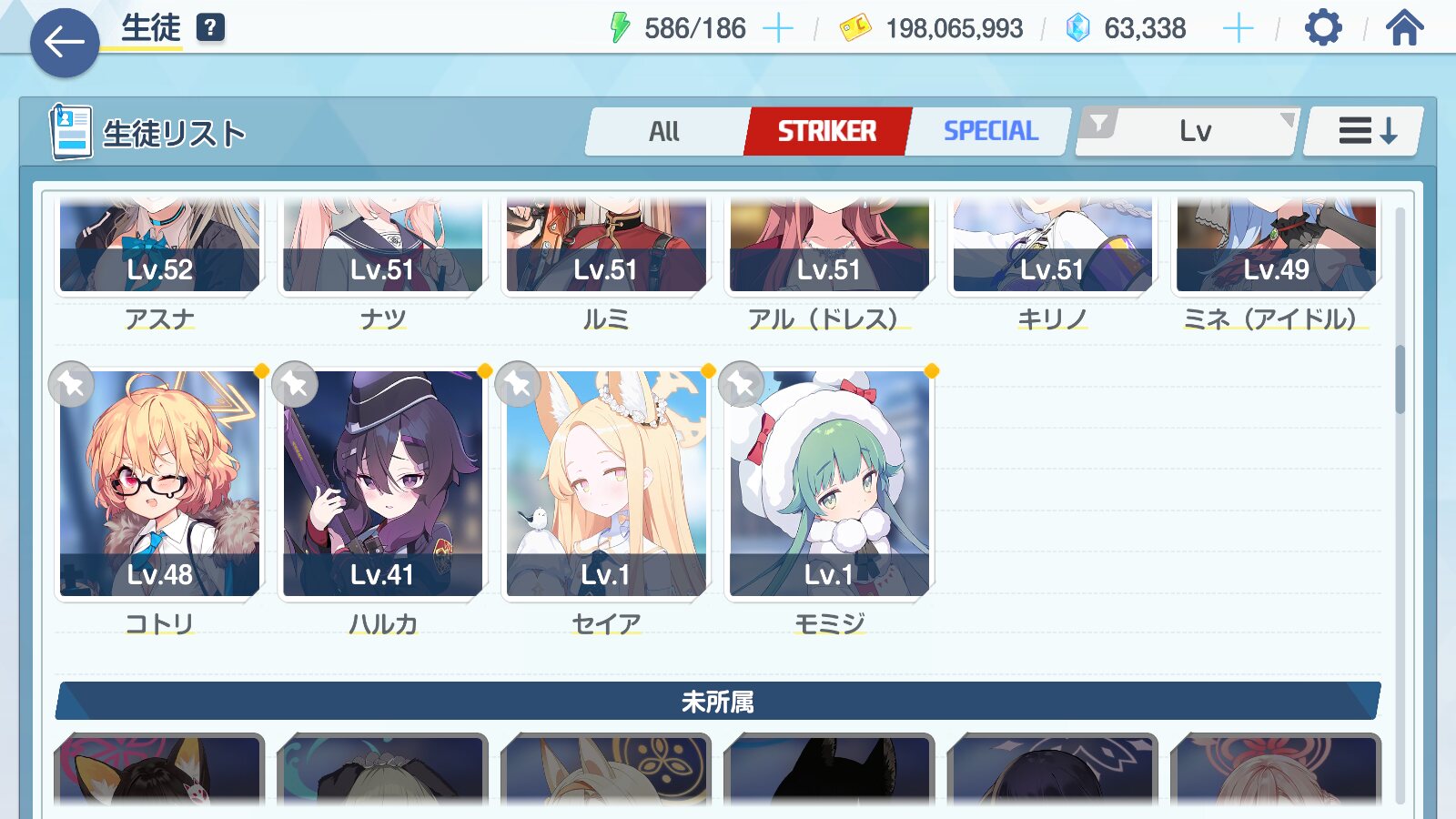Collapse the 未所属 section header
1456x819 pixels.
(x=717, y=702)
